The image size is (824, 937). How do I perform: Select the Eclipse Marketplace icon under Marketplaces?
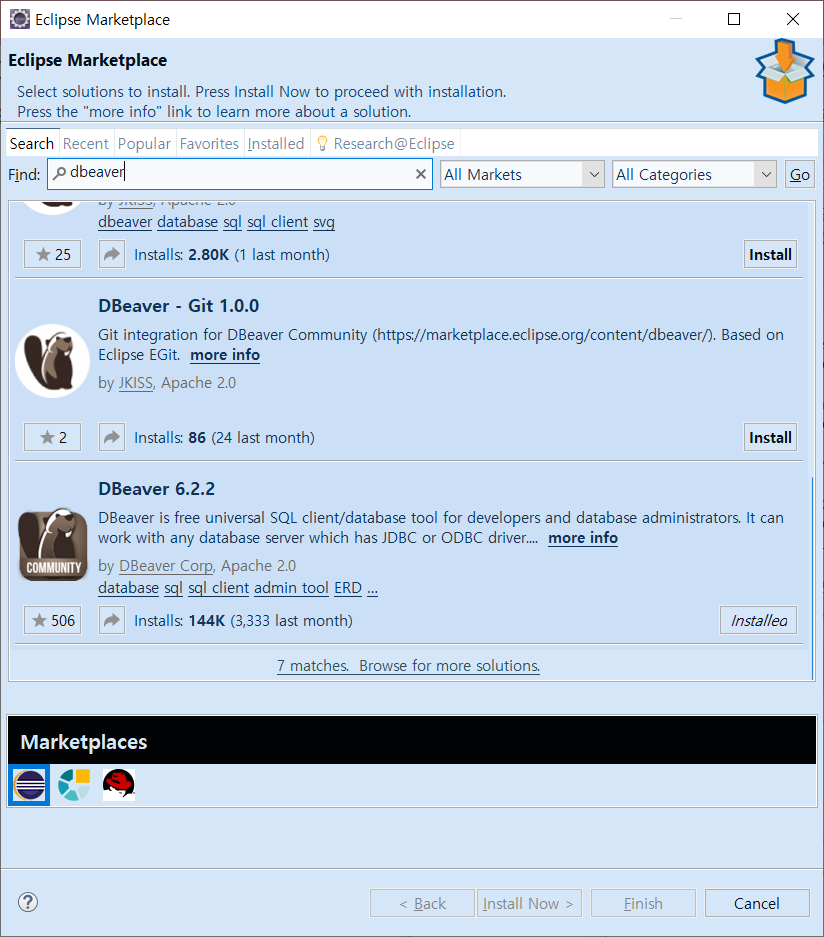coord(29,785)
